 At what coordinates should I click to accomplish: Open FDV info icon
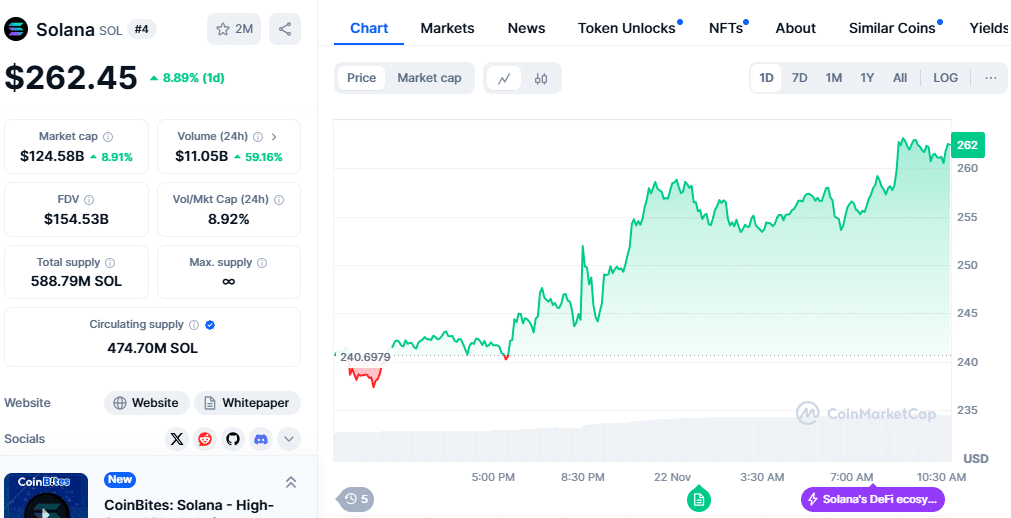click(x=89, y=200)
